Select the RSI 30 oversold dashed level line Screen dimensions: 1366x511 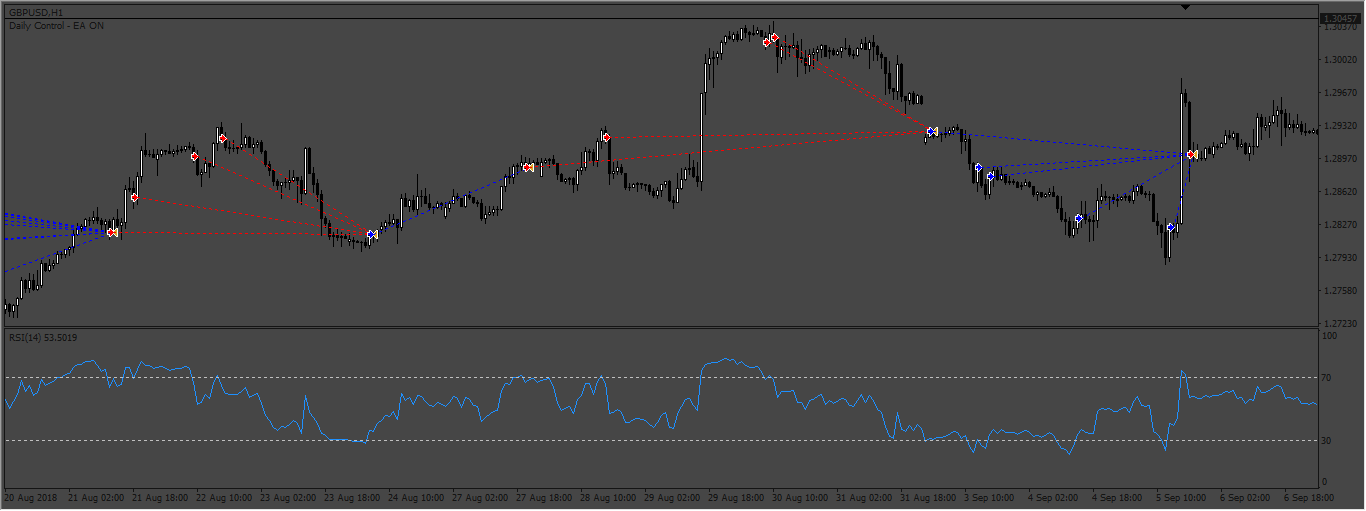click(x=660, y=440)
